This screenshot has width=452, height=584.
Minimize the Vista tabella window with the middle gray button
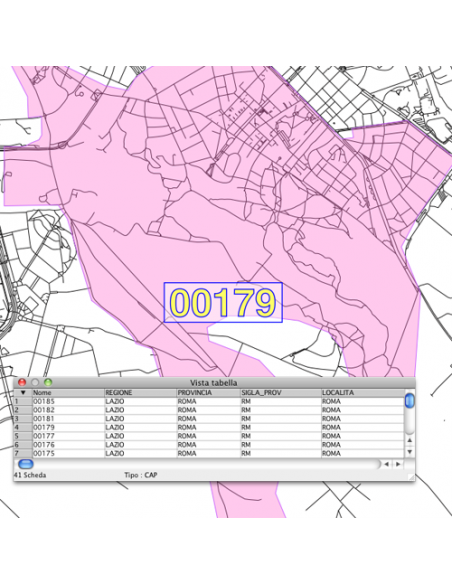tap(35, 383)
